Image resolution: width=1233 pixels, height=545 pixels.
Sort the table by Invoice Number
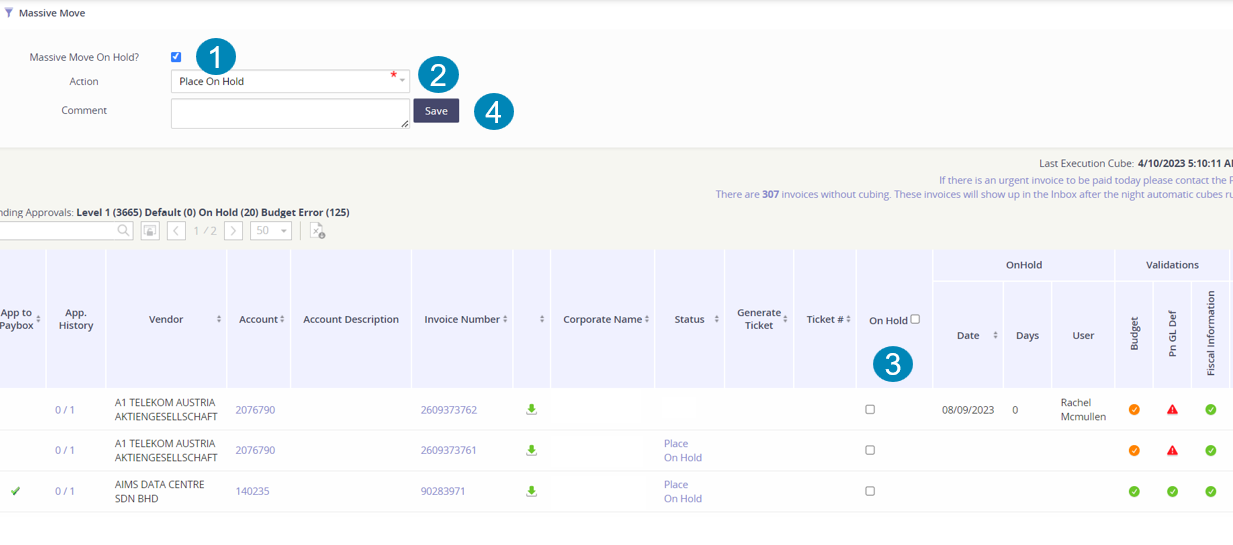[506, 320]
